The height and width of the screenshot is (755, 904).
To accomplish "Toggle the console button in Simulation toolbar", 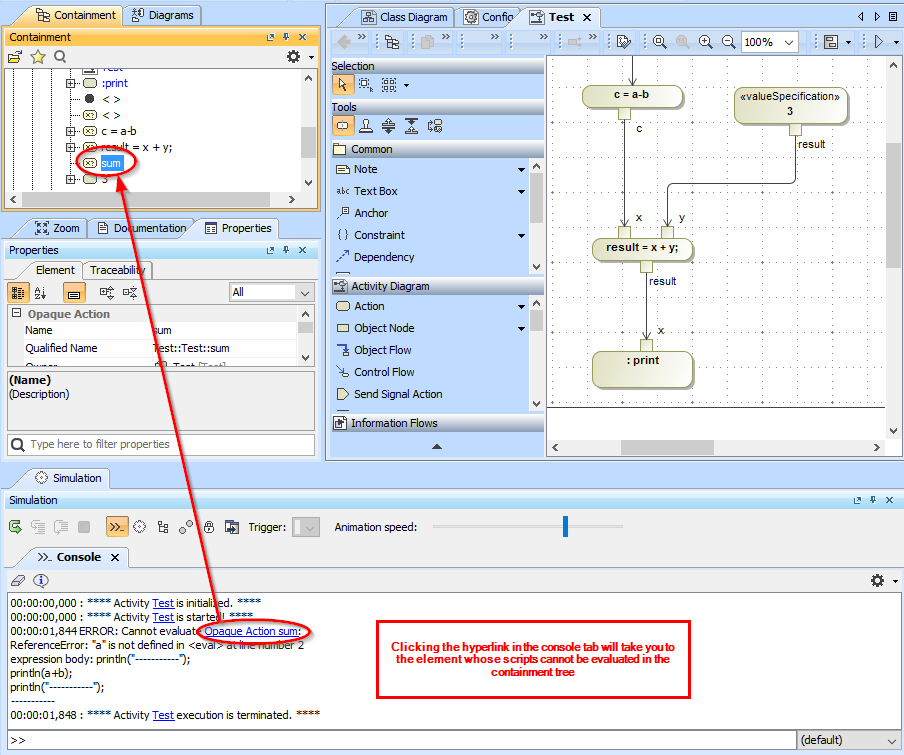I will coord(117,527).
